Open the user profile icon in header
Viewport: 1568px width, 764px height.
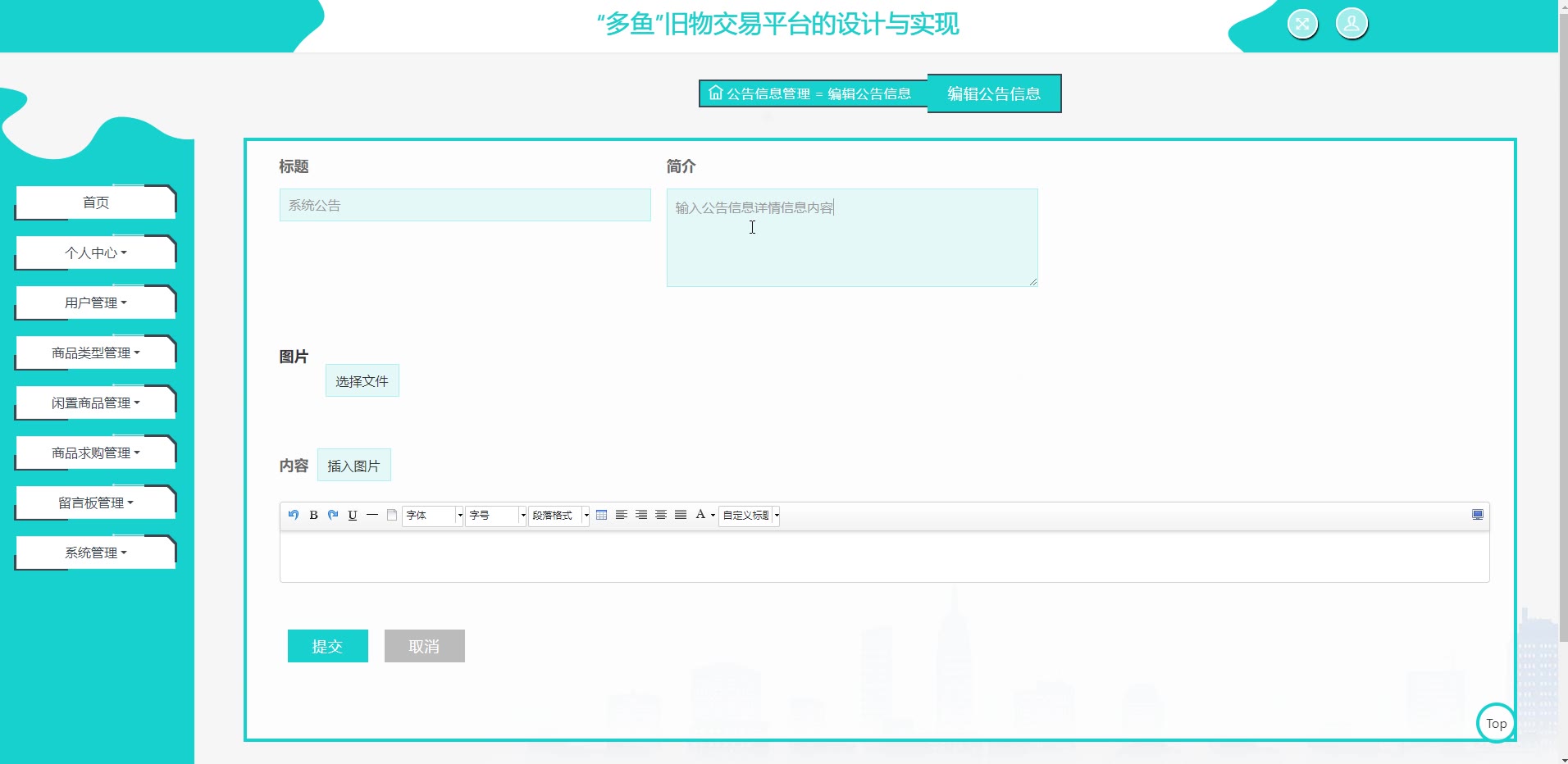click(1351, 23)
